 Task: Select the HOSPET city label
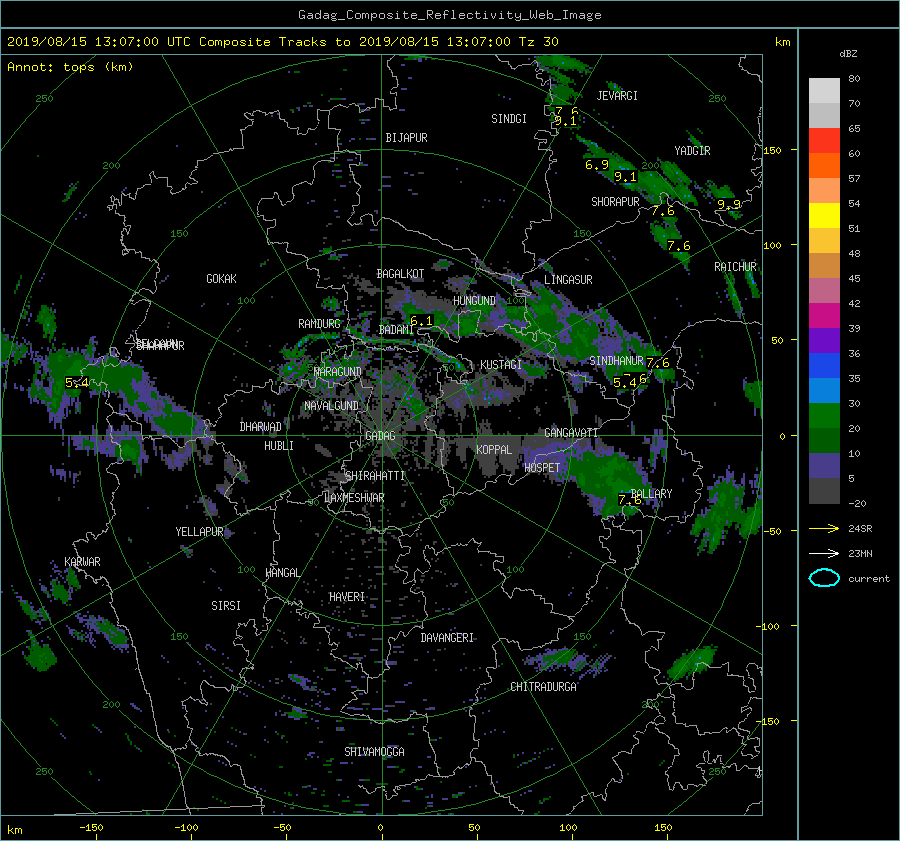(542, 468)
